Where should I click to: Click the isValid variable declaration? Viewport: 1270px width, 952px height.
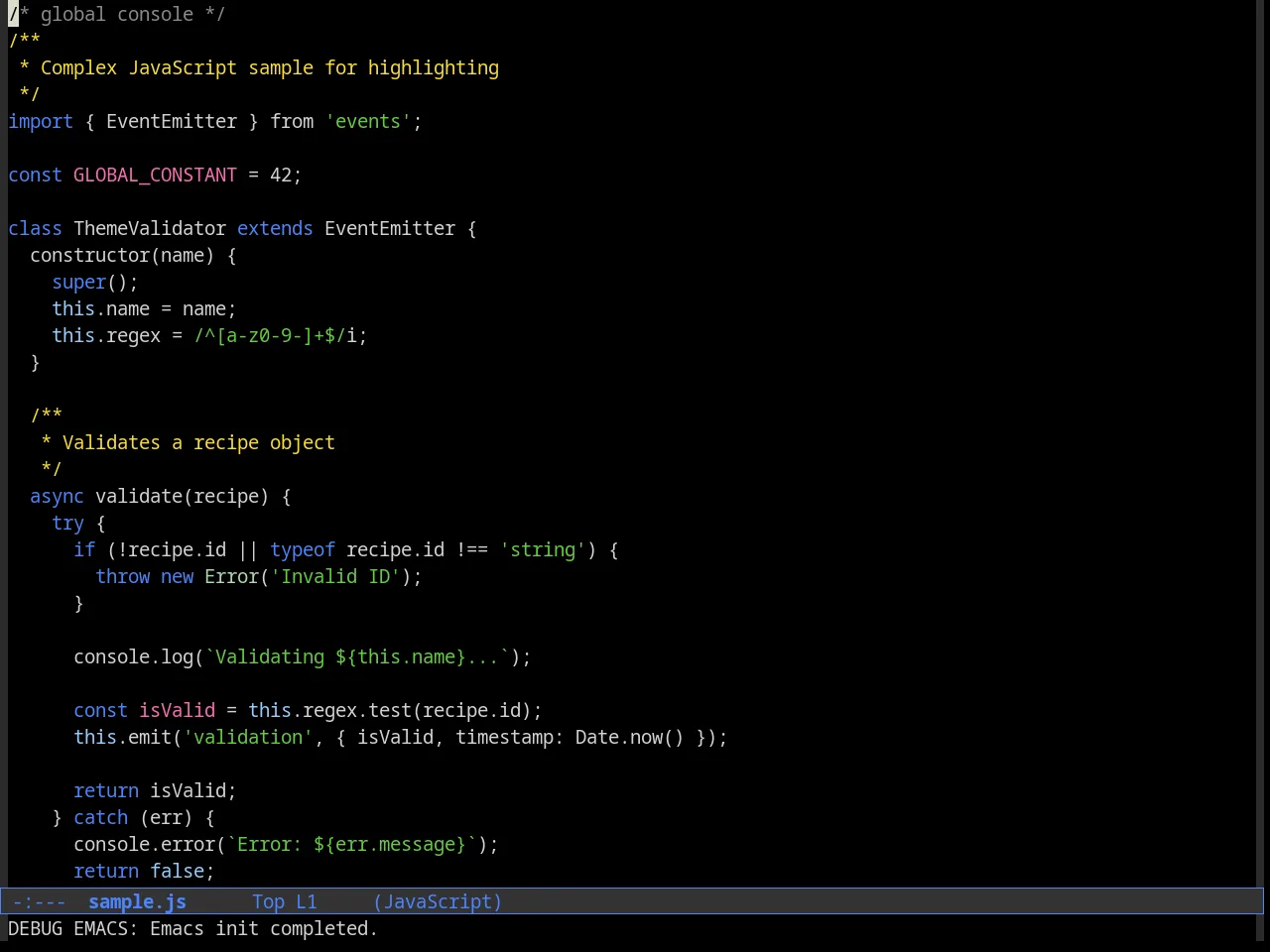177,710
